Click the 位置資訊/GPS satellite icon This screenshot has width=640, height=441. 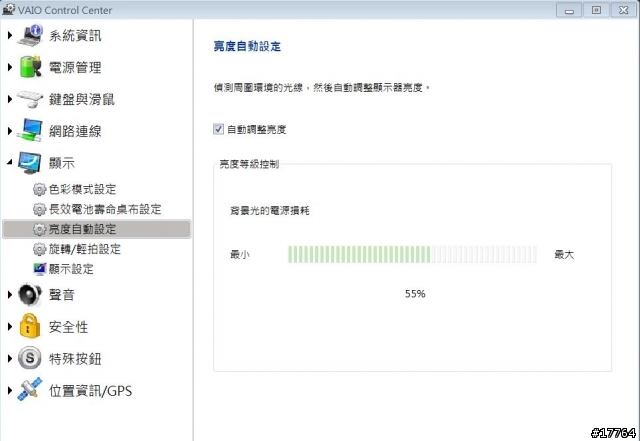30,390
